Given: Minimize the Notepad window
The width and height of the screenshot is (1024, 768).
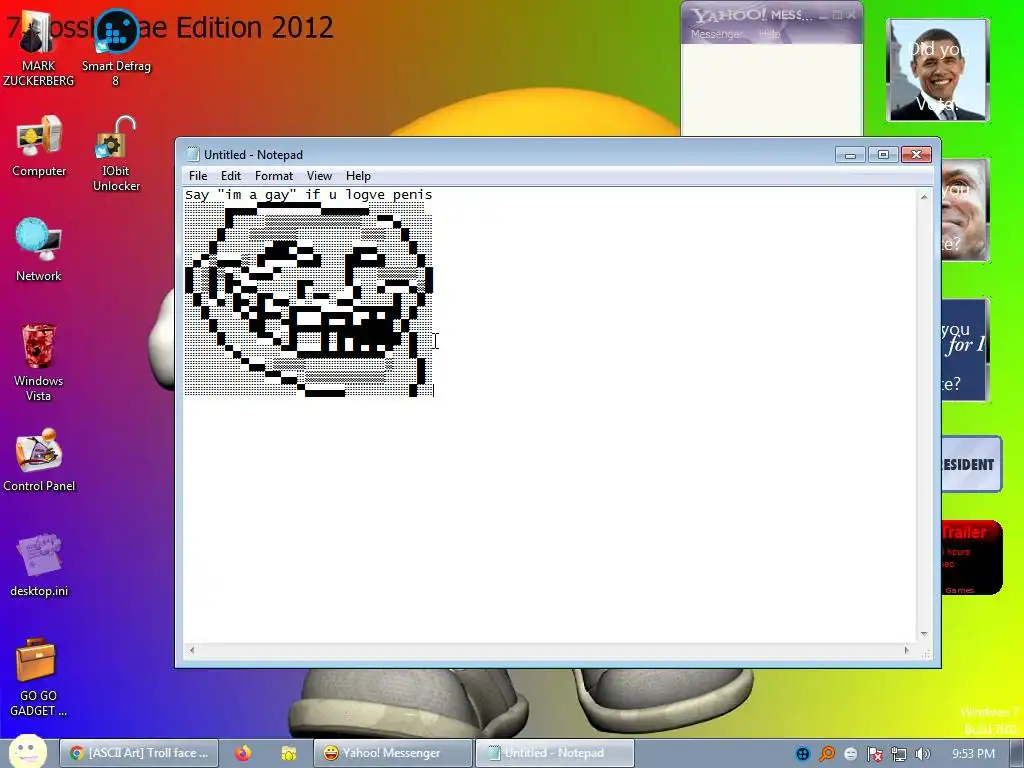Looking at the screenshot, I should (850, 155).
